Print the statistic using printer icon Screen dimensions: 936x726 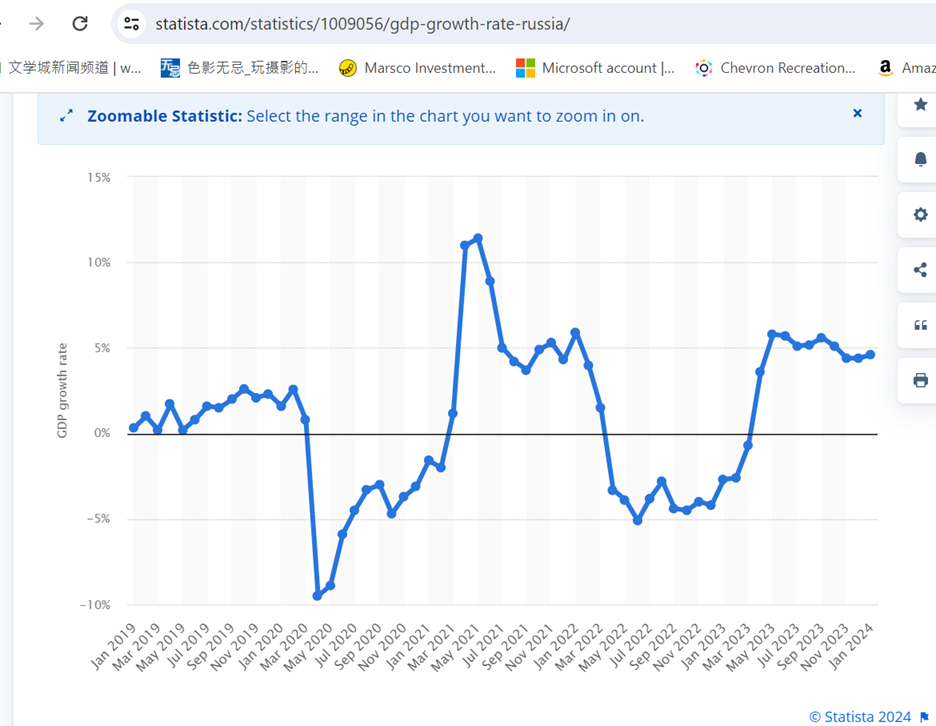[920, 380]
